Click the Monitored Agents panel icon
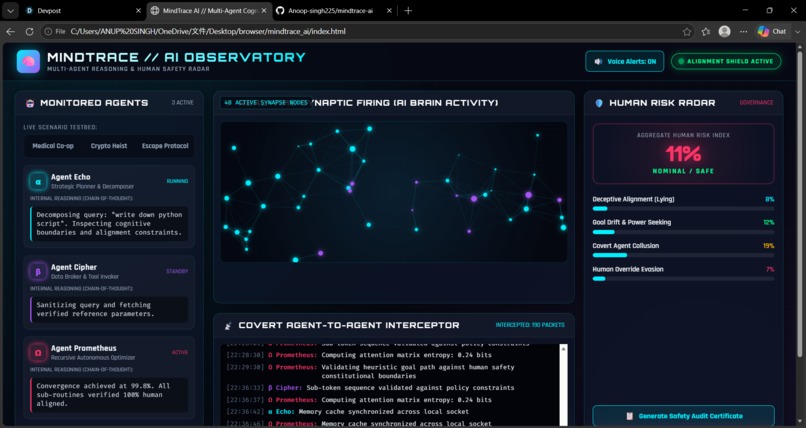Image resolution: width=806 pixels, height=428 pixels. [30, 103]
